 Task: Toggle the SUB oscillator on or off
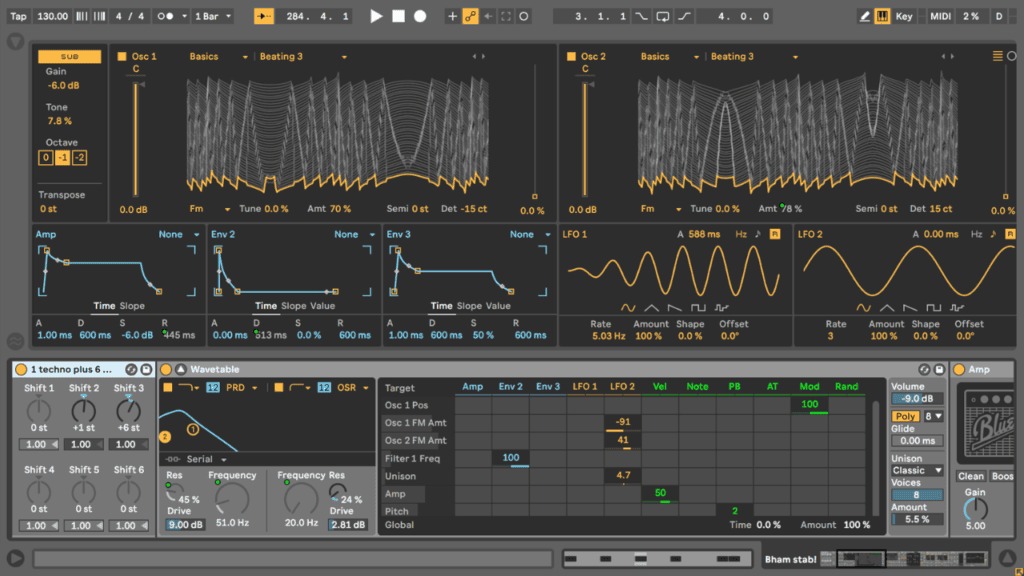coord(69,57)
